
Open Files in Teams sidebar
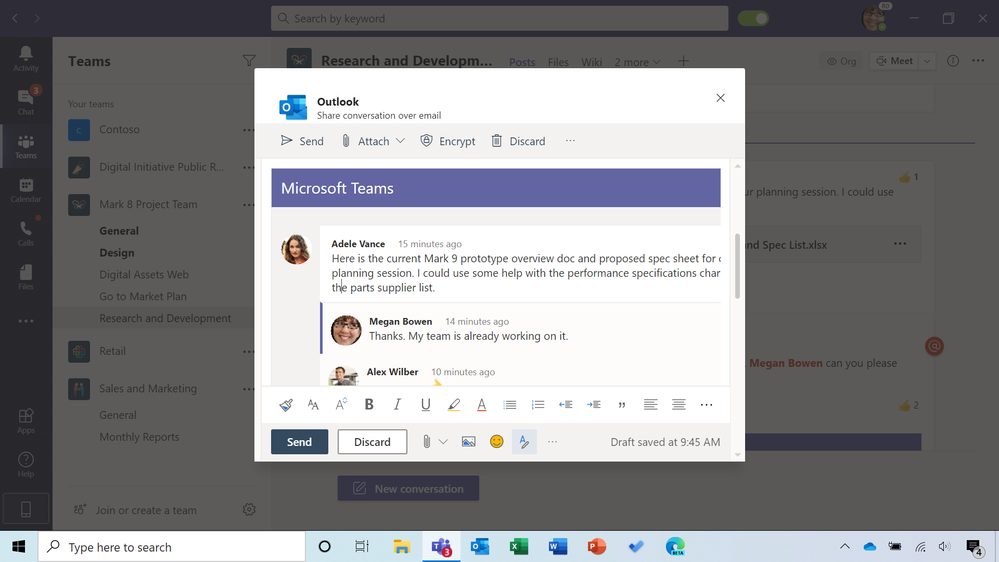26,277
